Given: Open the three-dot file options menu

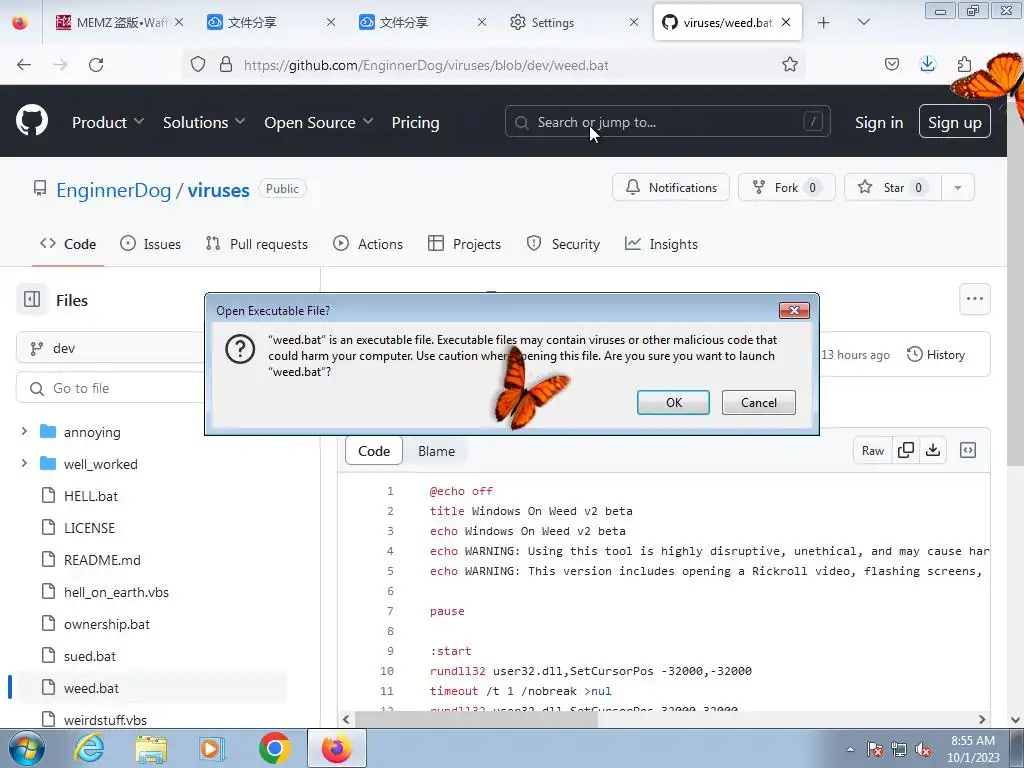Looking at the screenshot, I should pyautogui.click(x=974, y=298).
